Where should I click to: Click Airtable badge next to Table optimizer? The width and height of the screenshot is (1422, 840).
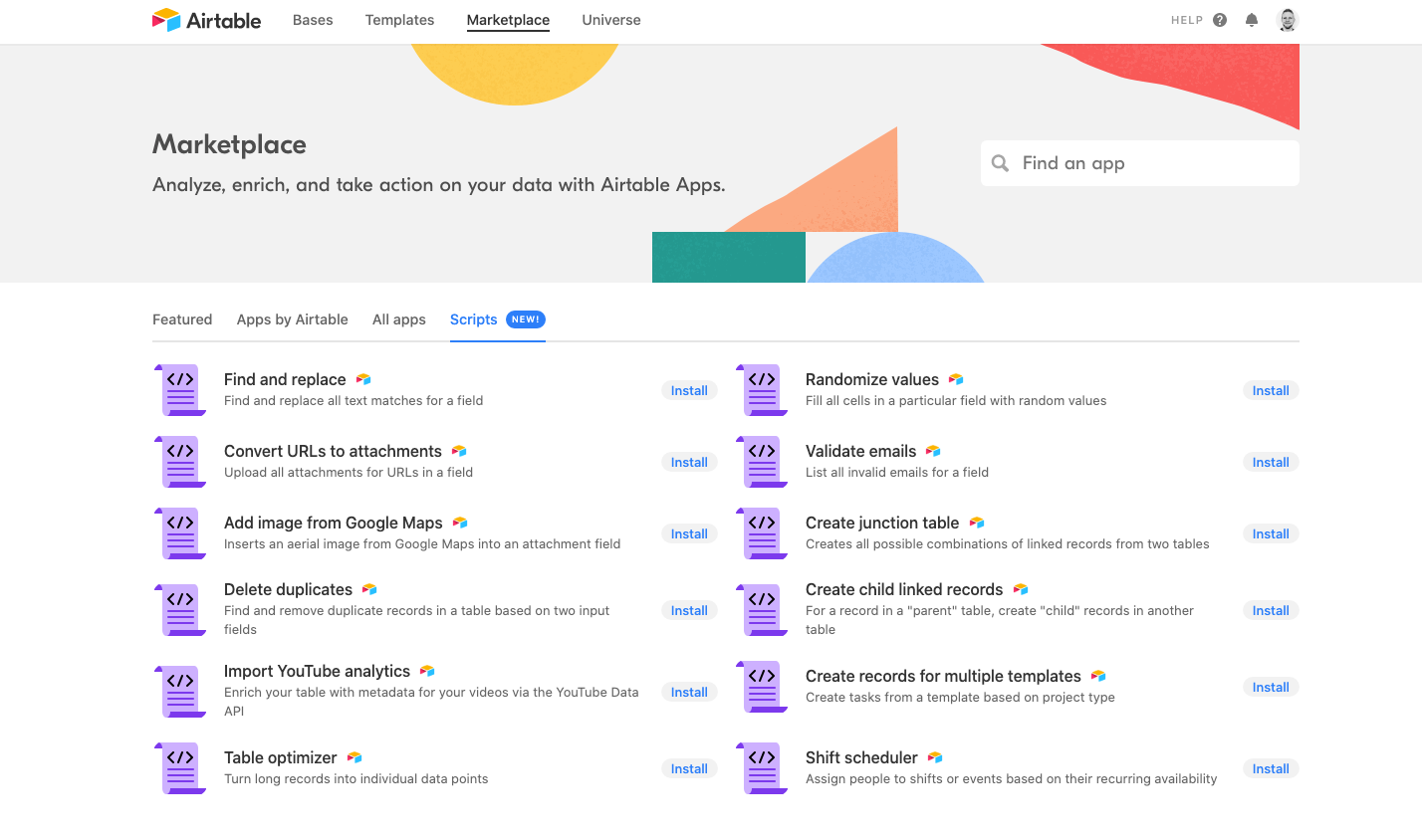pos(355,757)
